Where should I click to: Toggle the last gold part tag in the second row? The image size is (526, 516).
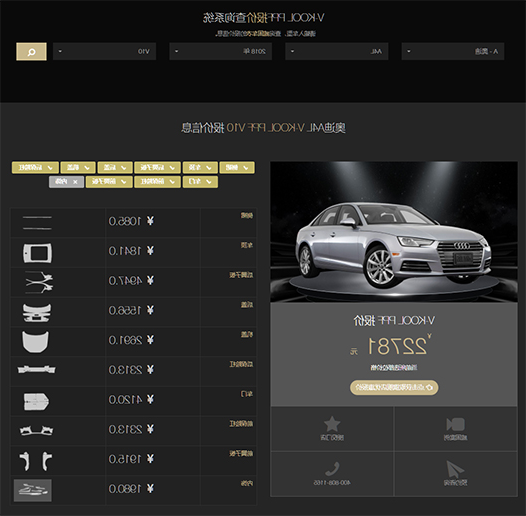point(200,182)
